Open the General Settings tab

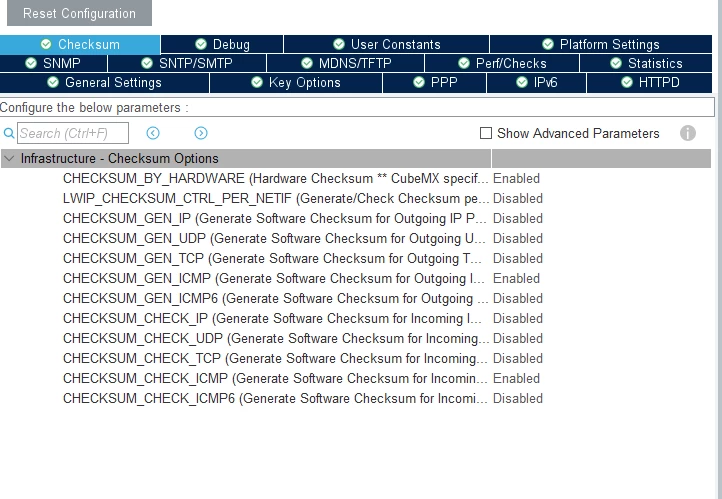click(105, 82)
